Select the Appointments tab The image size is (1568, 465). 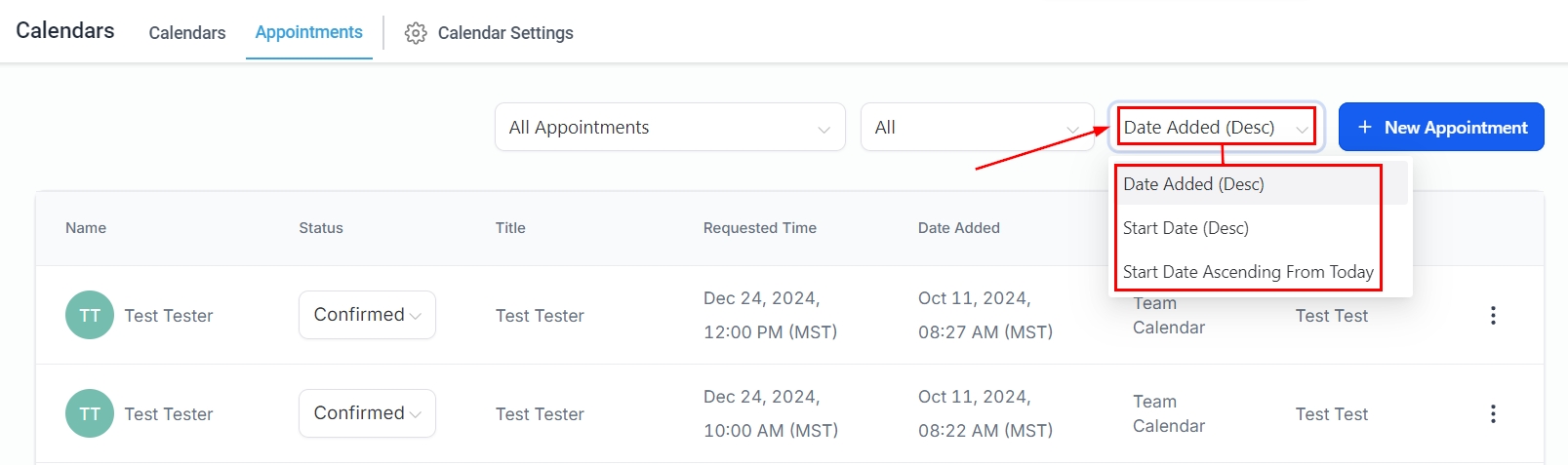[308, 32]
